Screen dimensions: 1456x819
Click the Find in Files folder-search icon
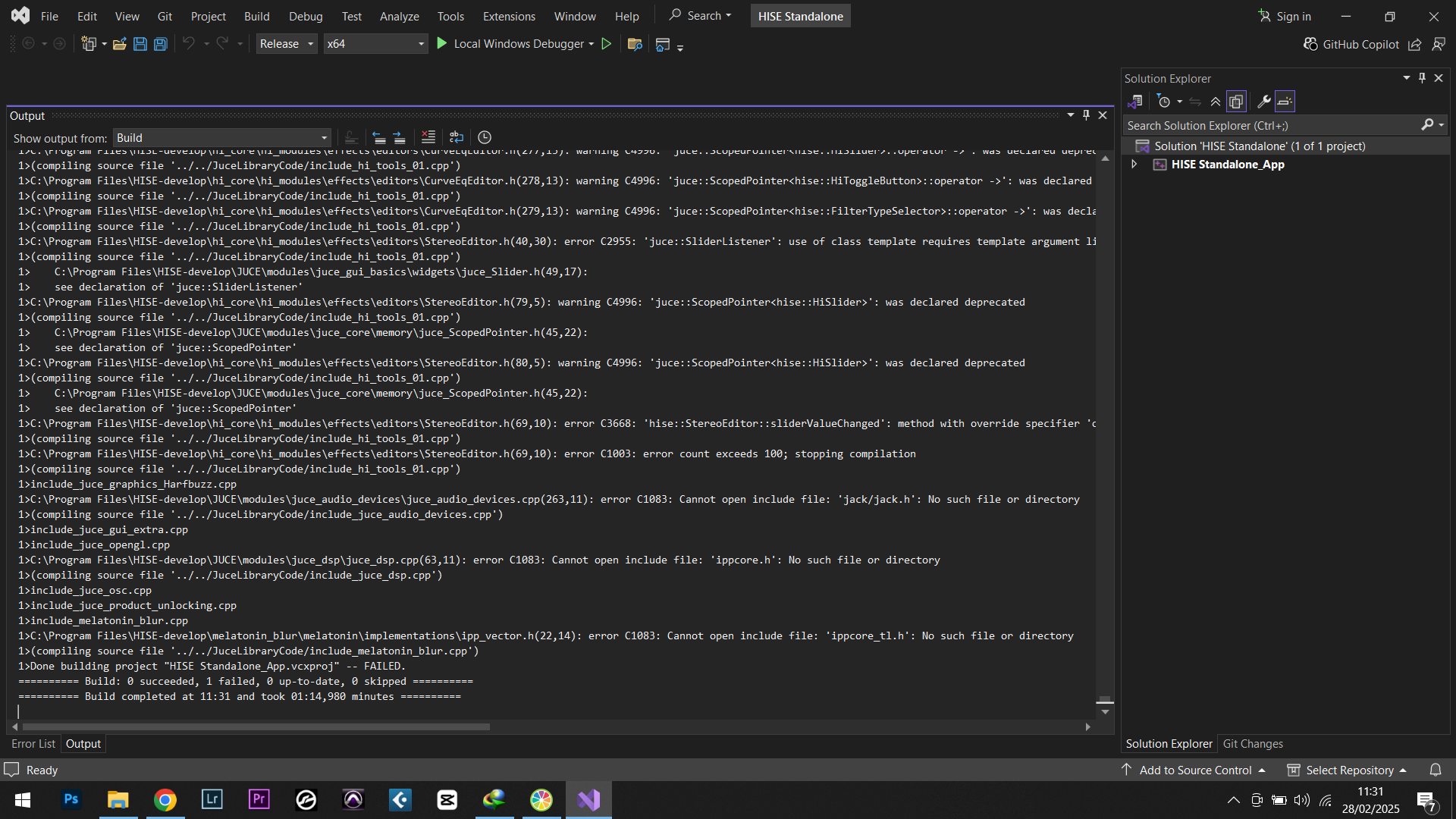click(635, 44)
